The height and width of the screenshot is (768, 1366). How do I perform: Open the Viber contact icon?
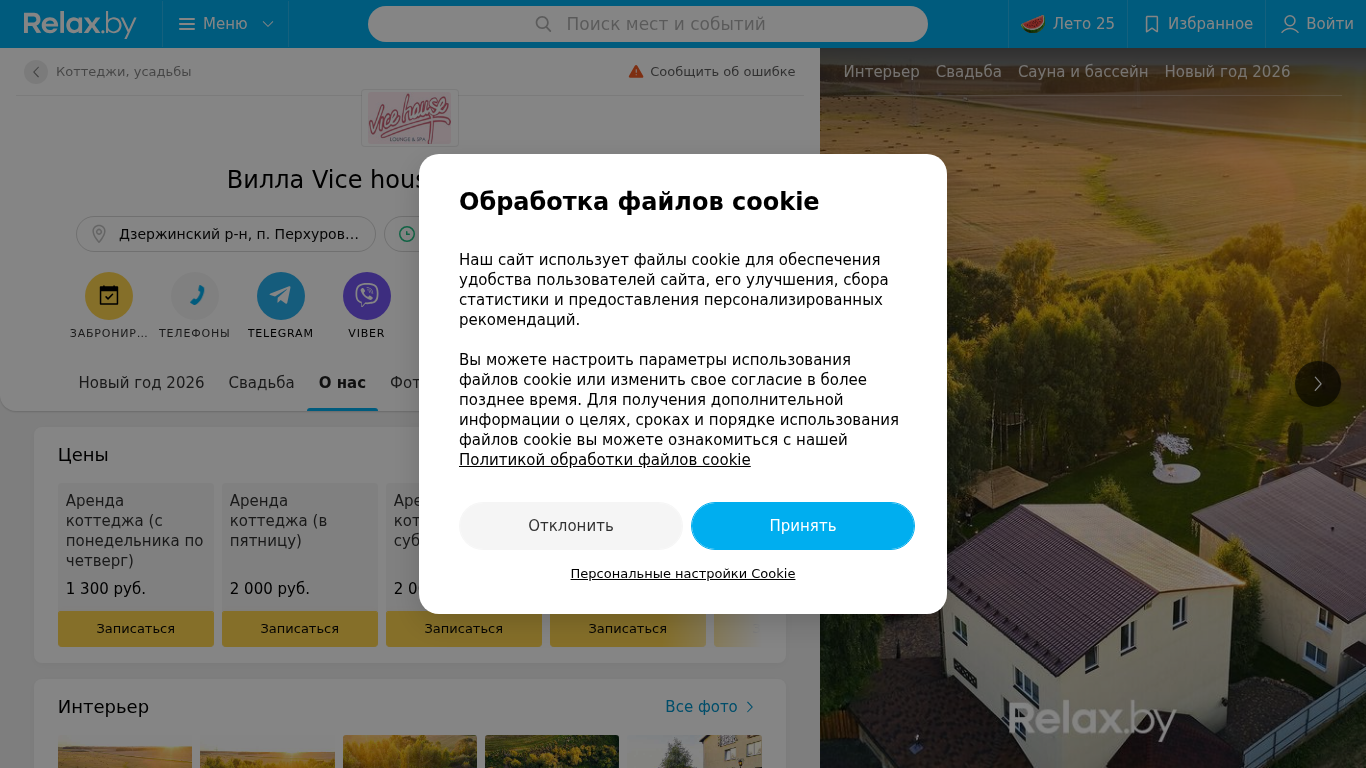(x=367, y=296)
